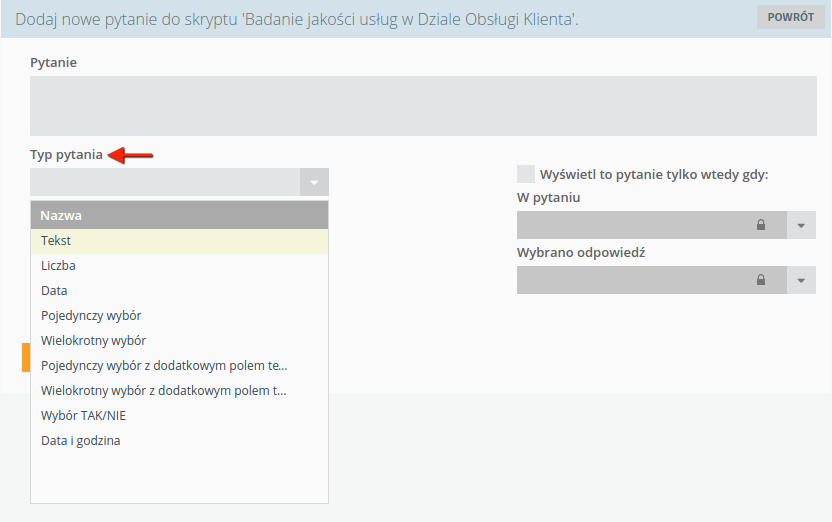The height and width of the screenshot is (522, 832).
Task: Collapse the Typ pytania dropdown arrow
Action: point(314,182)
